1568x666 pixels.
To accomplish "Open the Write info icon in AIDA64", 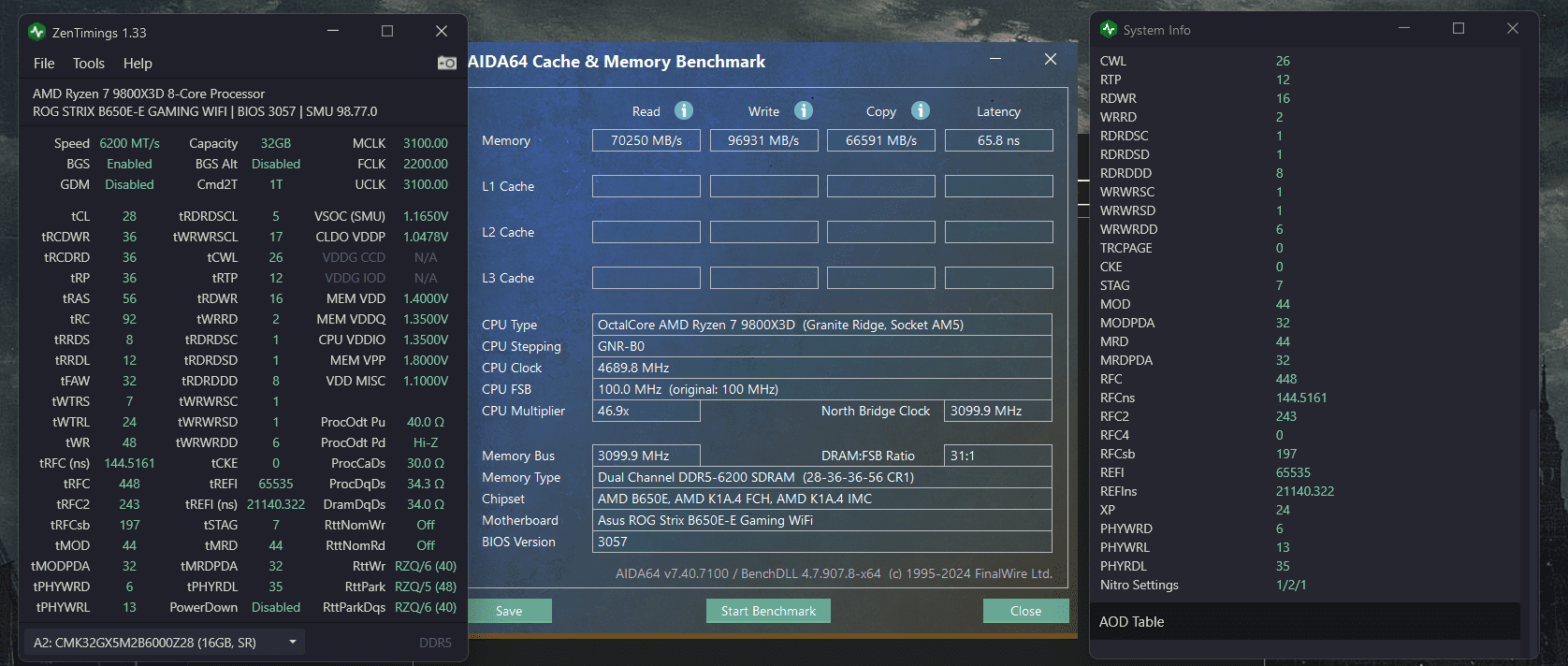I will click(804, 110).
